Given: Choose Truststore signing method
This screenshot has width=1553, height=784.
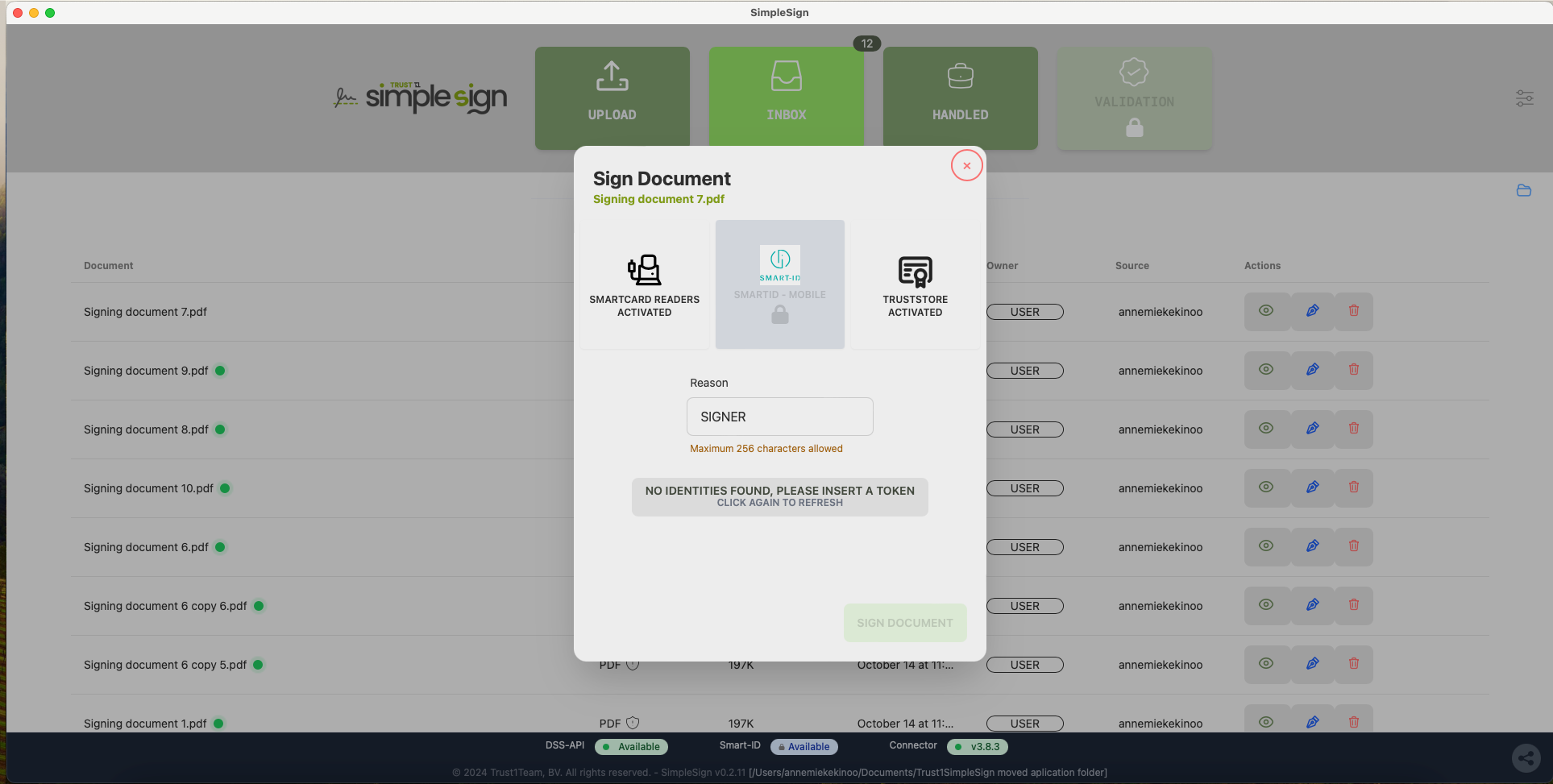Looking at the screenshot, I should [916, 284].
